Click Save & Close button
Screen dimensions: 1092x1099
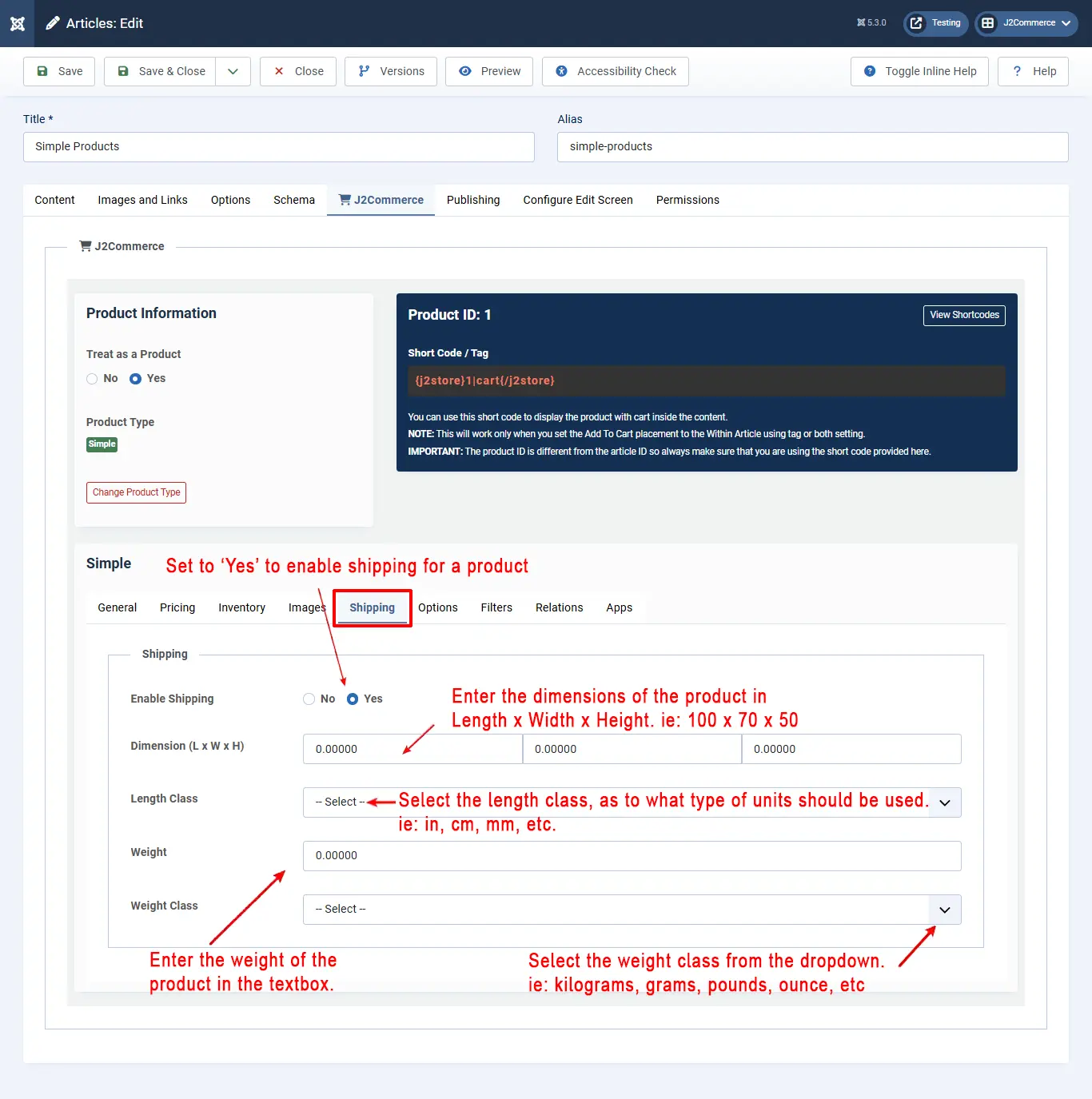coord(160,71)
